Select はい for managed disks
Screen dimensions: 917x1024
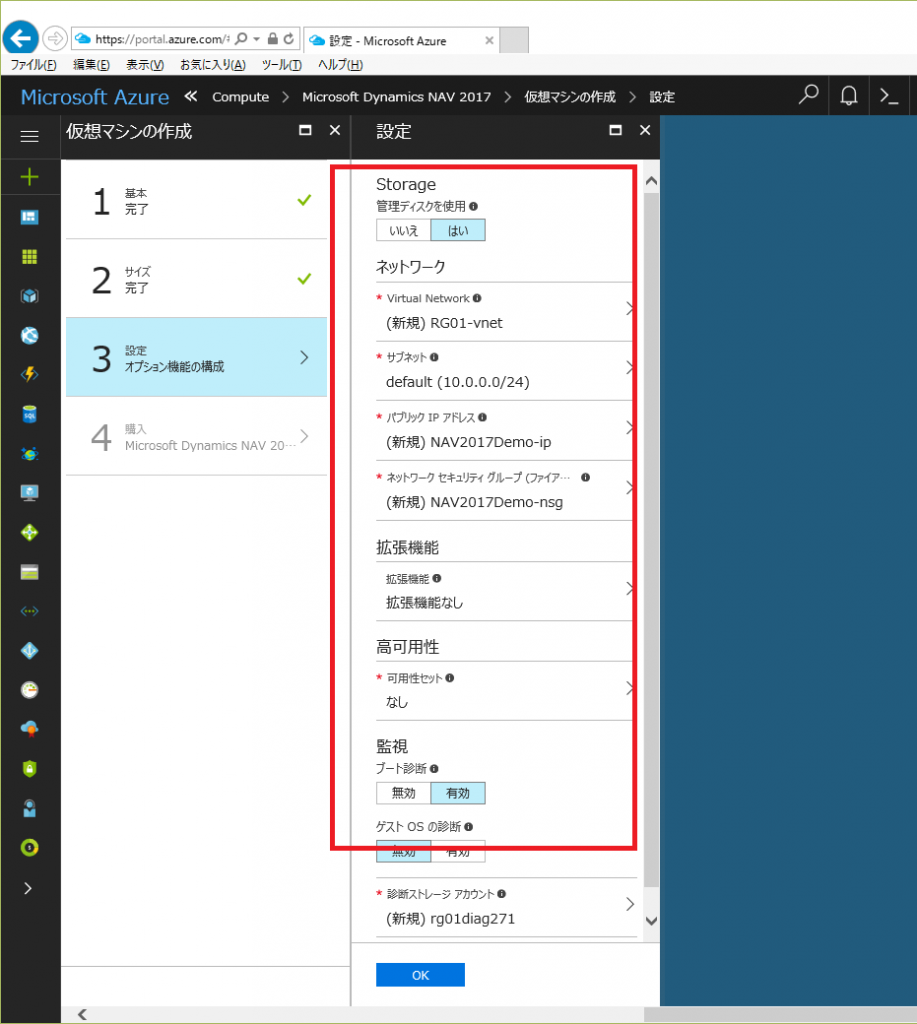click(458, 231)
